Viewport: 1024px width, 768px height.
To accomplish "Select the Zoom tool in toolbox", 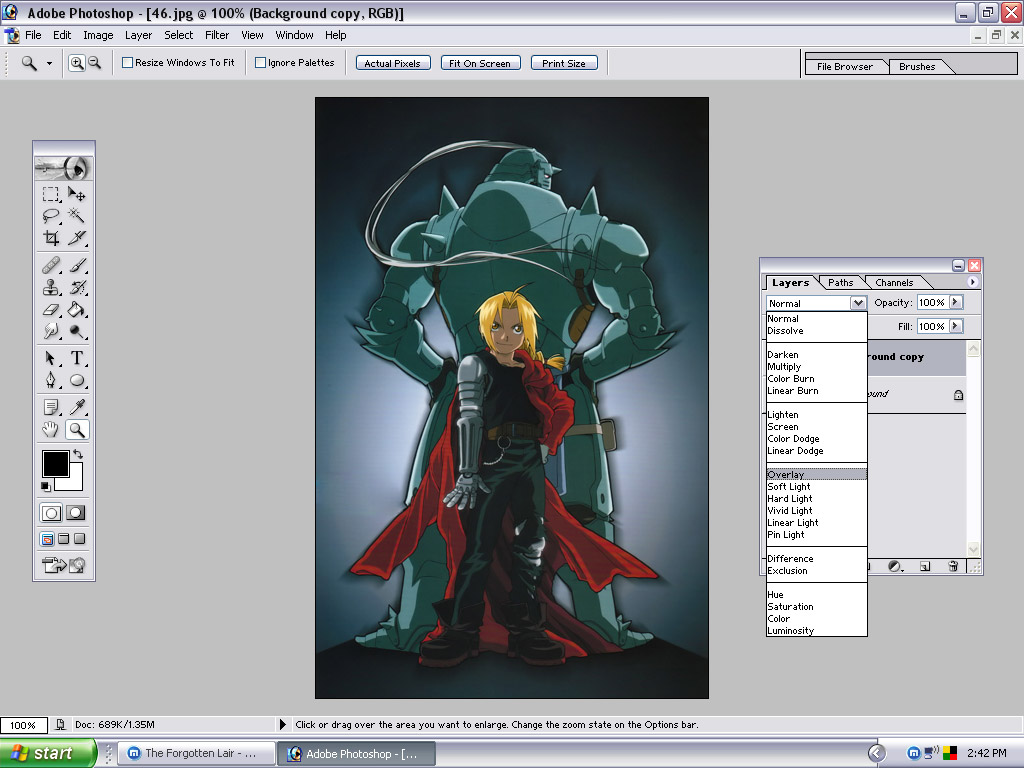I will 76,430.
